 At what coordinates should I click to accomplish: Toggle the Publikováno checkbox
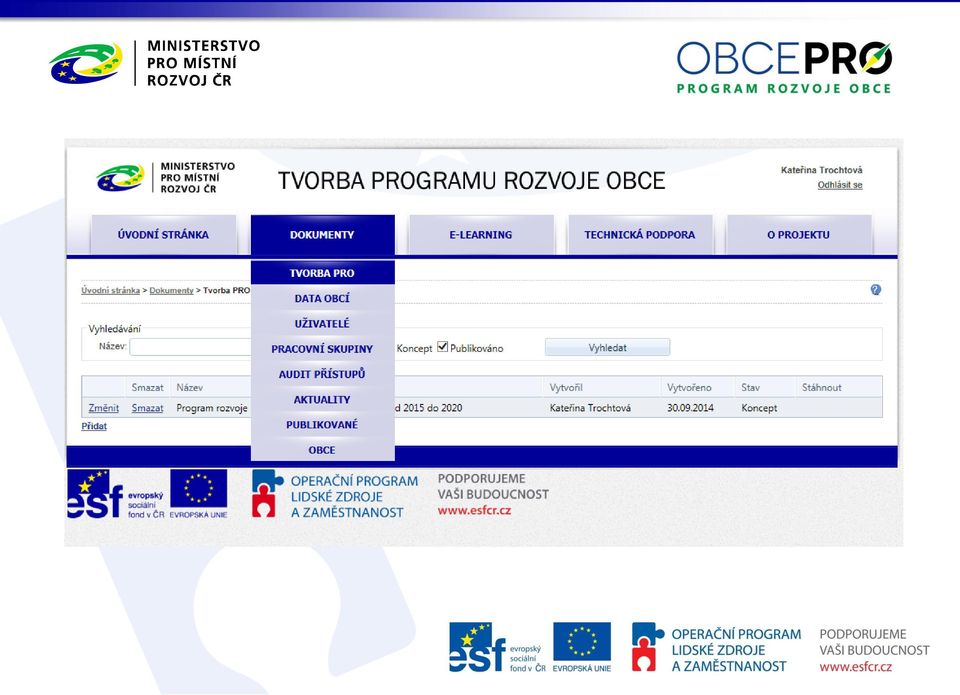[x=443, y=347]
